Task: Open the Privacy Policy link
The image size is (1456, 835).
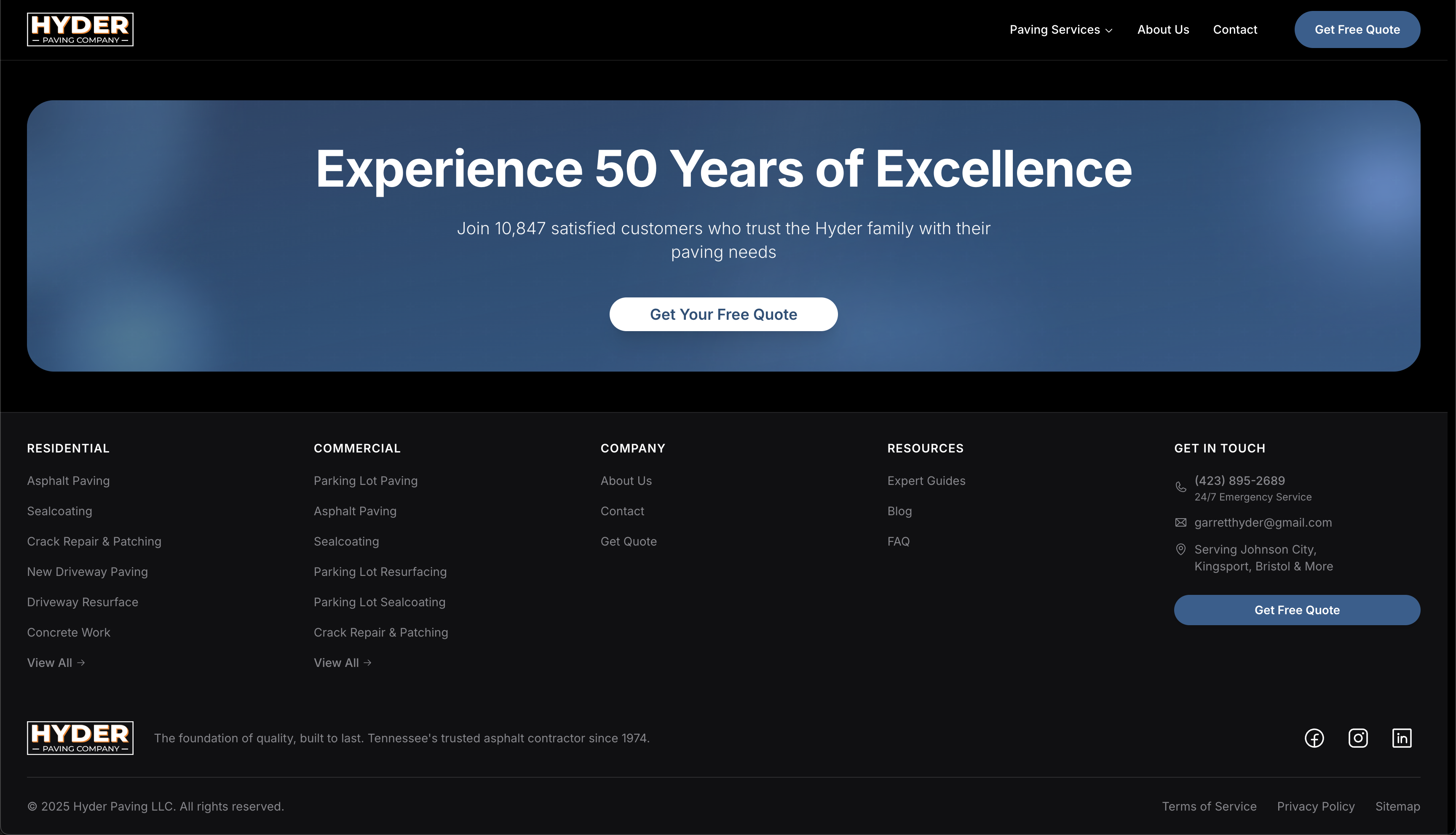Action: tap(1316, 806)
